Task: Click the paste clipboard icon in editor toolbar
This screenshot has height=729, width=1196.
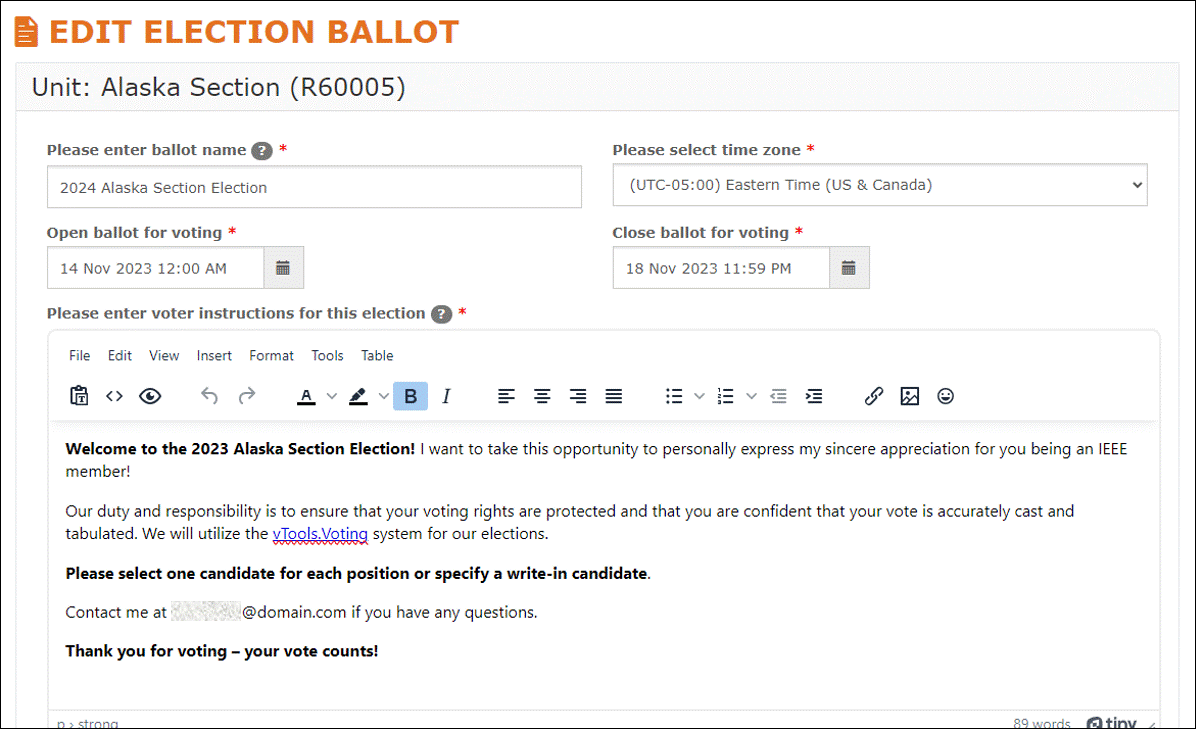Action: tap(79, 396)
